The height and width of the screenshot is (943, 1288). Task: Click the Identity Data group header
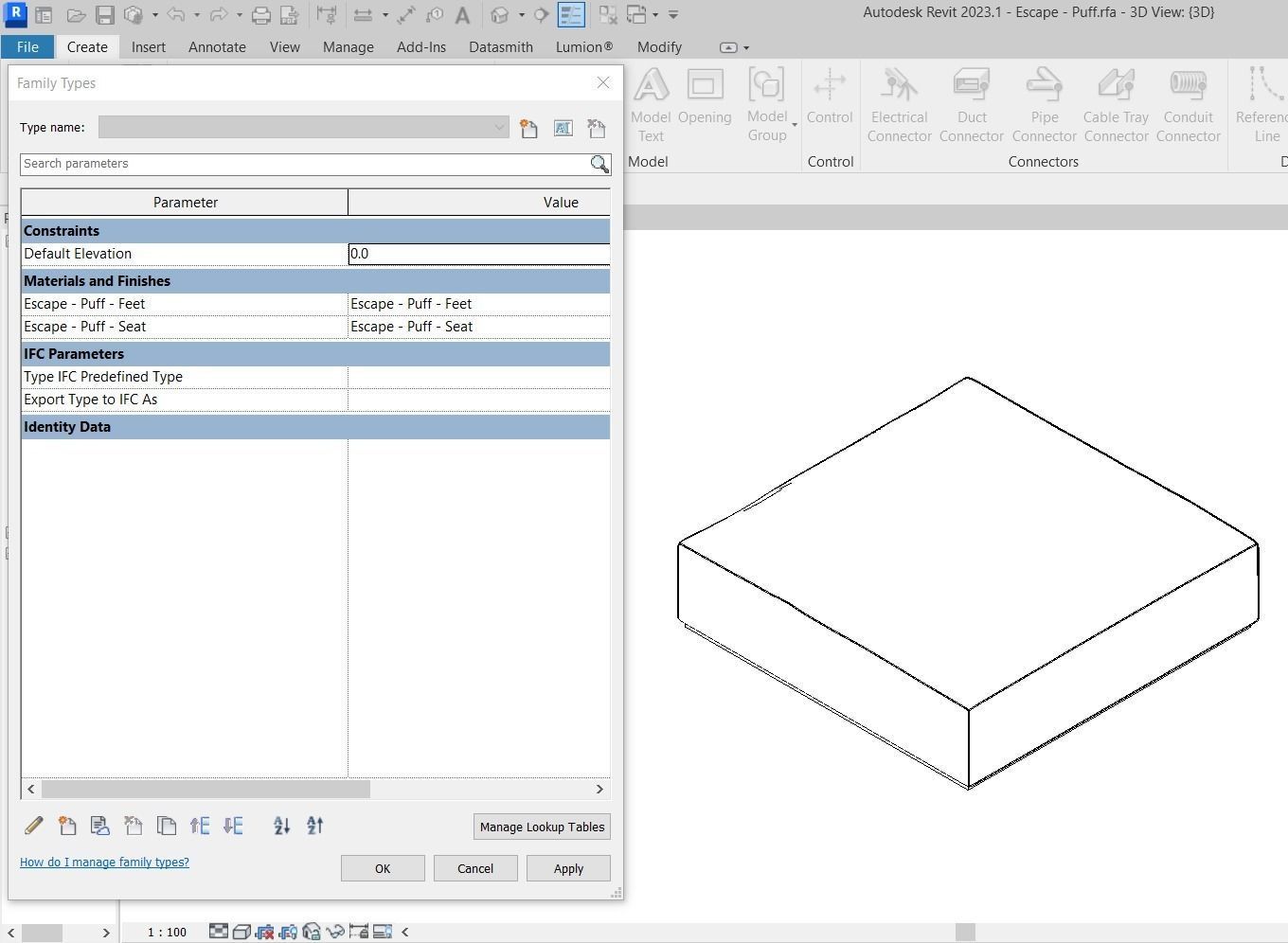click(315, 427)
